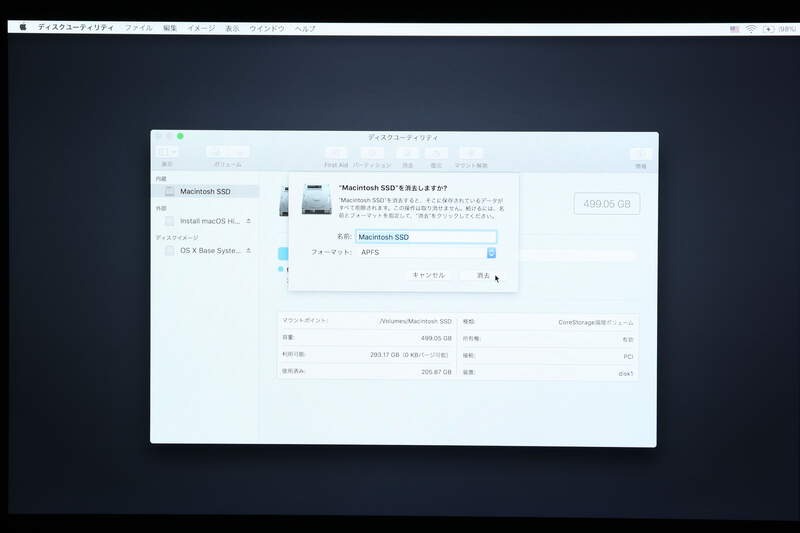This screenshot has width=800, height=533.
Task: Click the マウント解除 toolbar icon
Action: coord(471,153)
